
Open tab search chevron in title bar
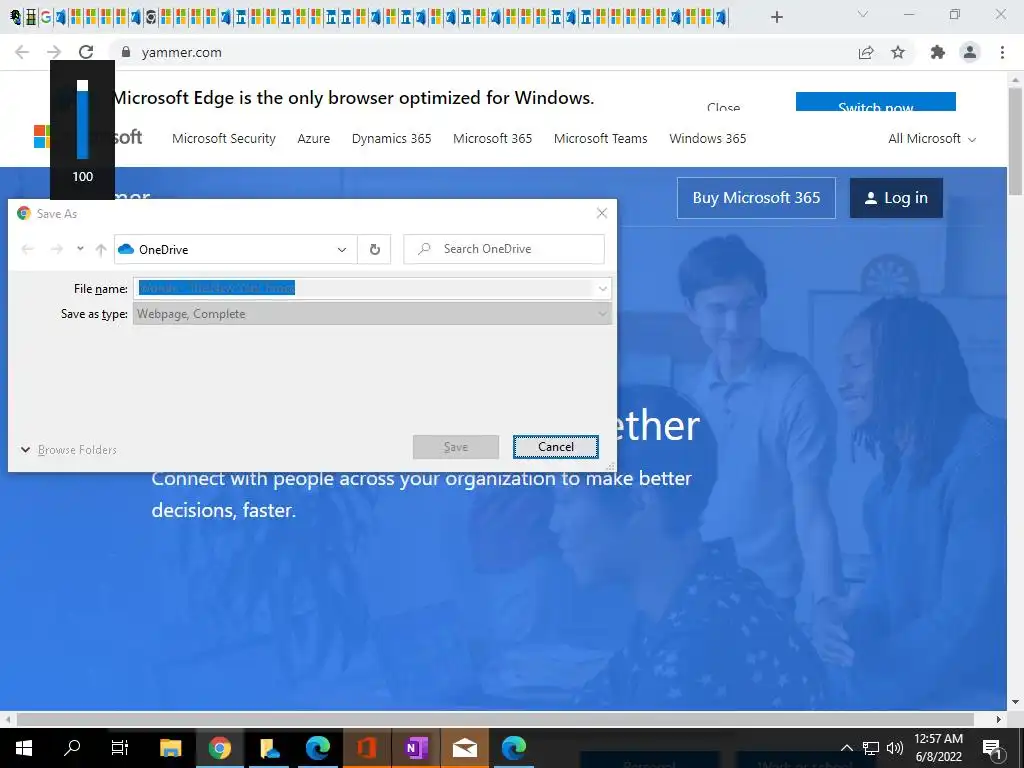[863, 14]
